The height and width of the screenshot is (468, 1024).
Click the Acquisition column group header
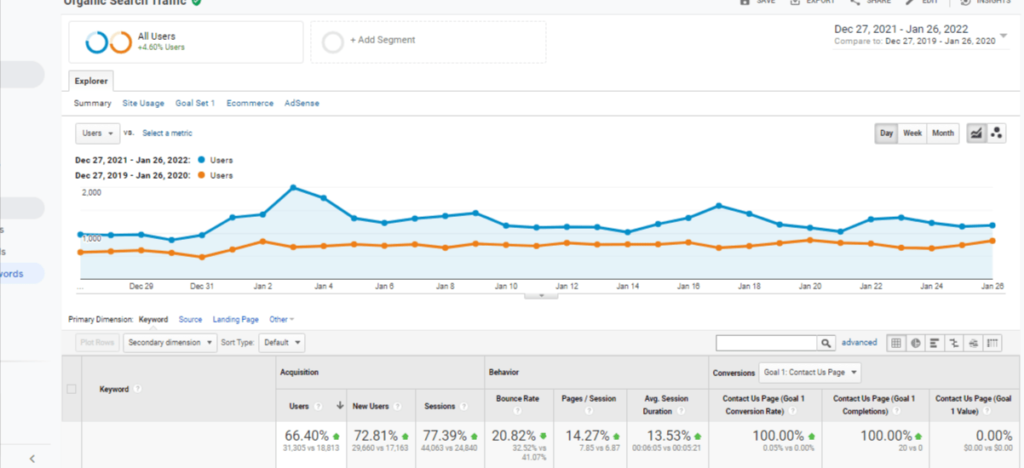click(x=300, y=371)
